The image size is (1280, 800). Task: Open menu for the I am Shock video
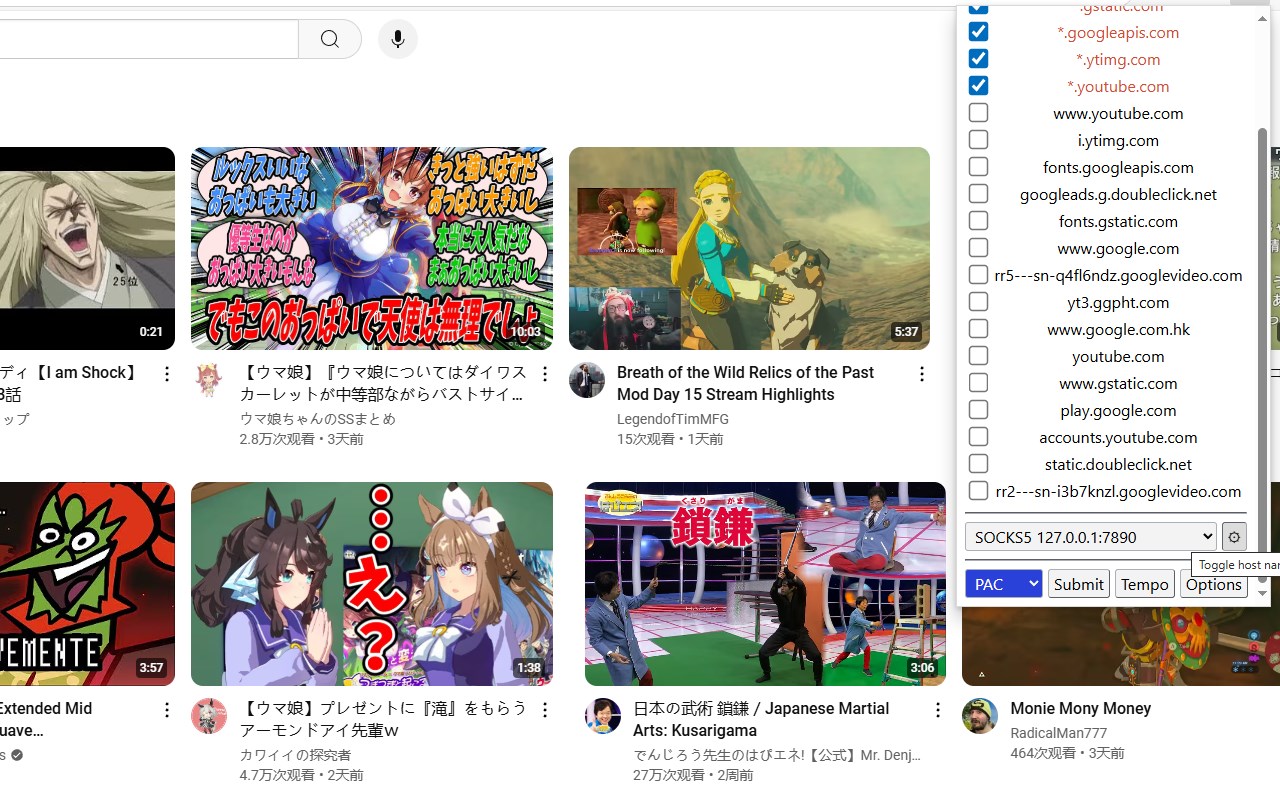167,374
